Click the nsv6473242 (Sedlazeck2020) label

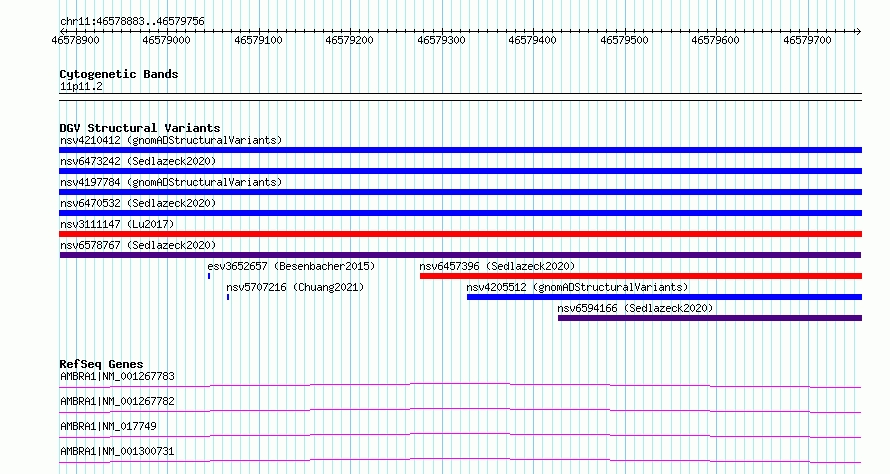point(138,161)
